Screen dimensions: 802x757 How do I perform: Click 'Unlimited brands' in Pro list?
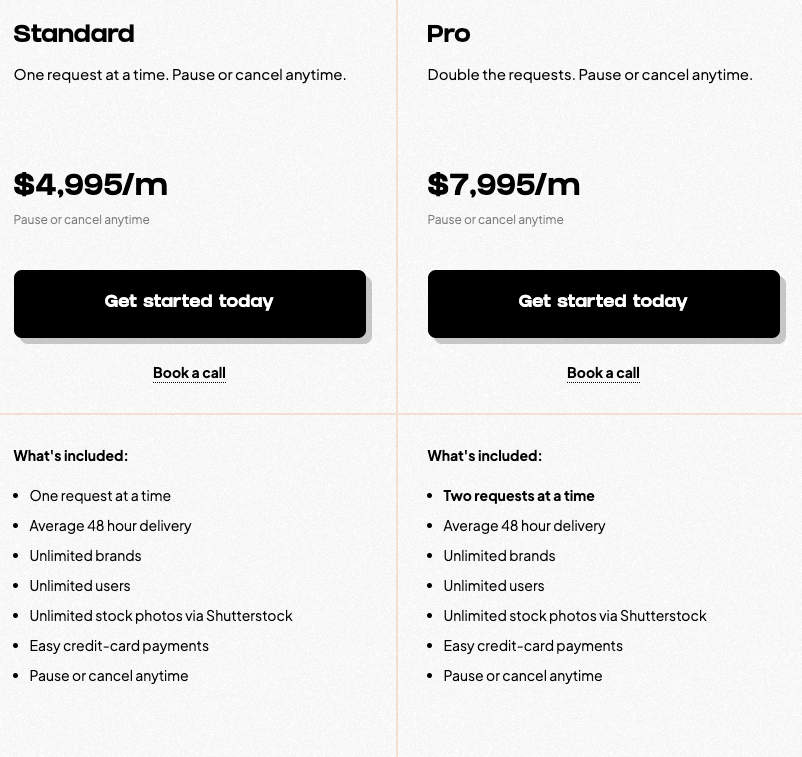pos(499,556)
